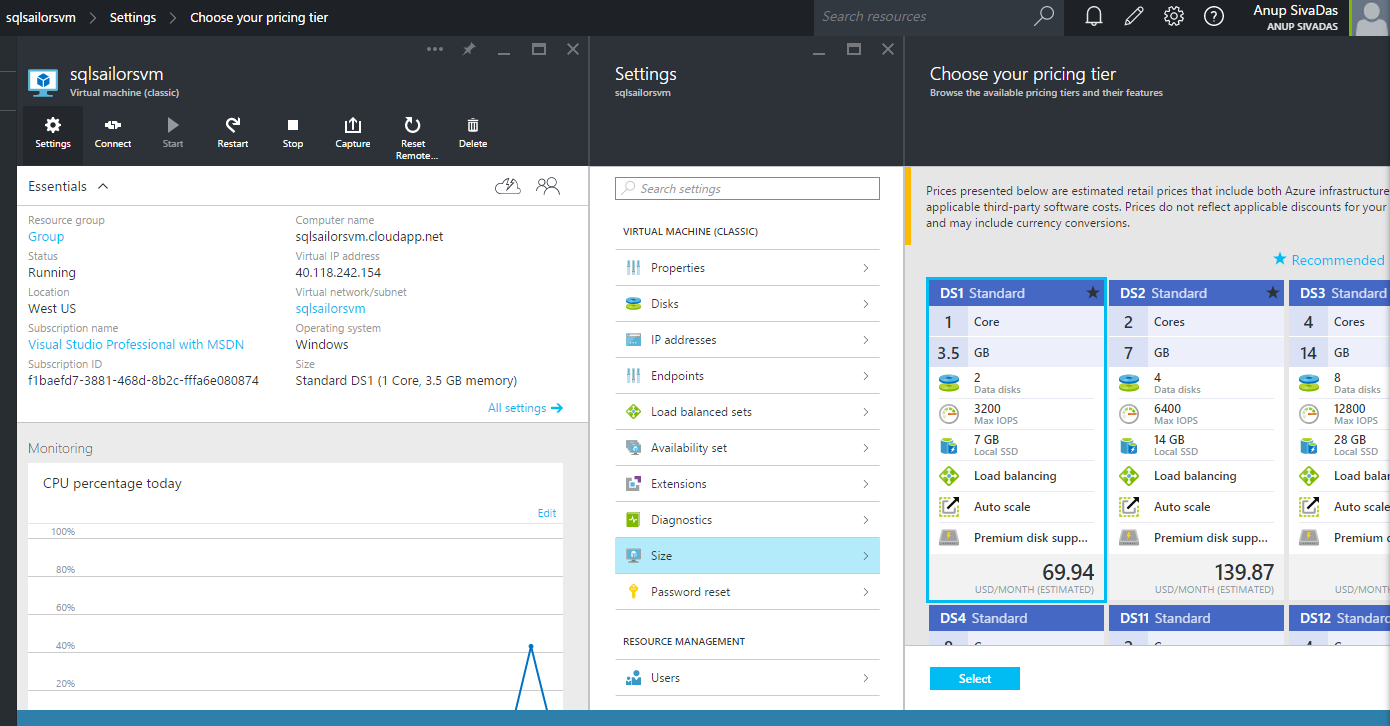1390x726 pixels.
Task: Open the notifications bell
Action: coord(1094,16)
